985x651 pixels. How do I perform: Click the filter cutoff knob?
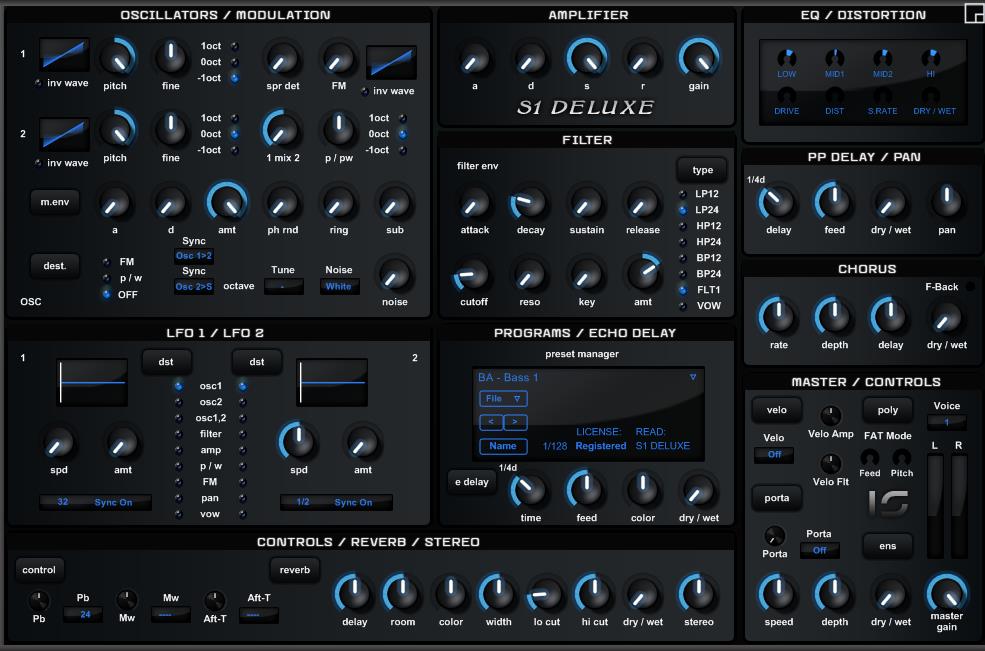[x=473, y=276]
